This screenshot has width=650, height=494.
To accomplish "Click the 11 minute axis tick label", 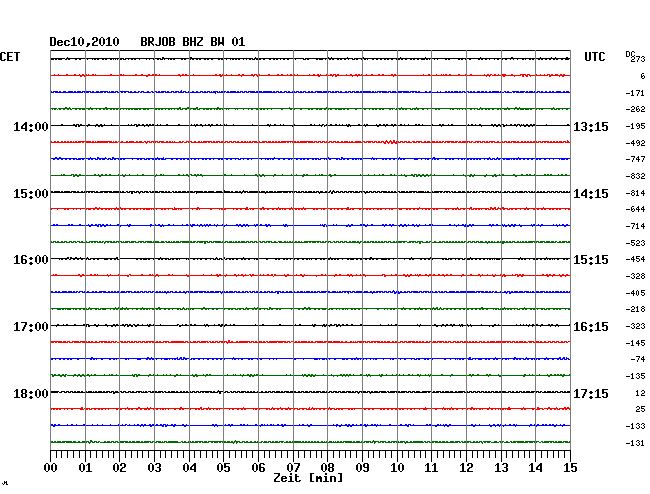I will [431, 467].
